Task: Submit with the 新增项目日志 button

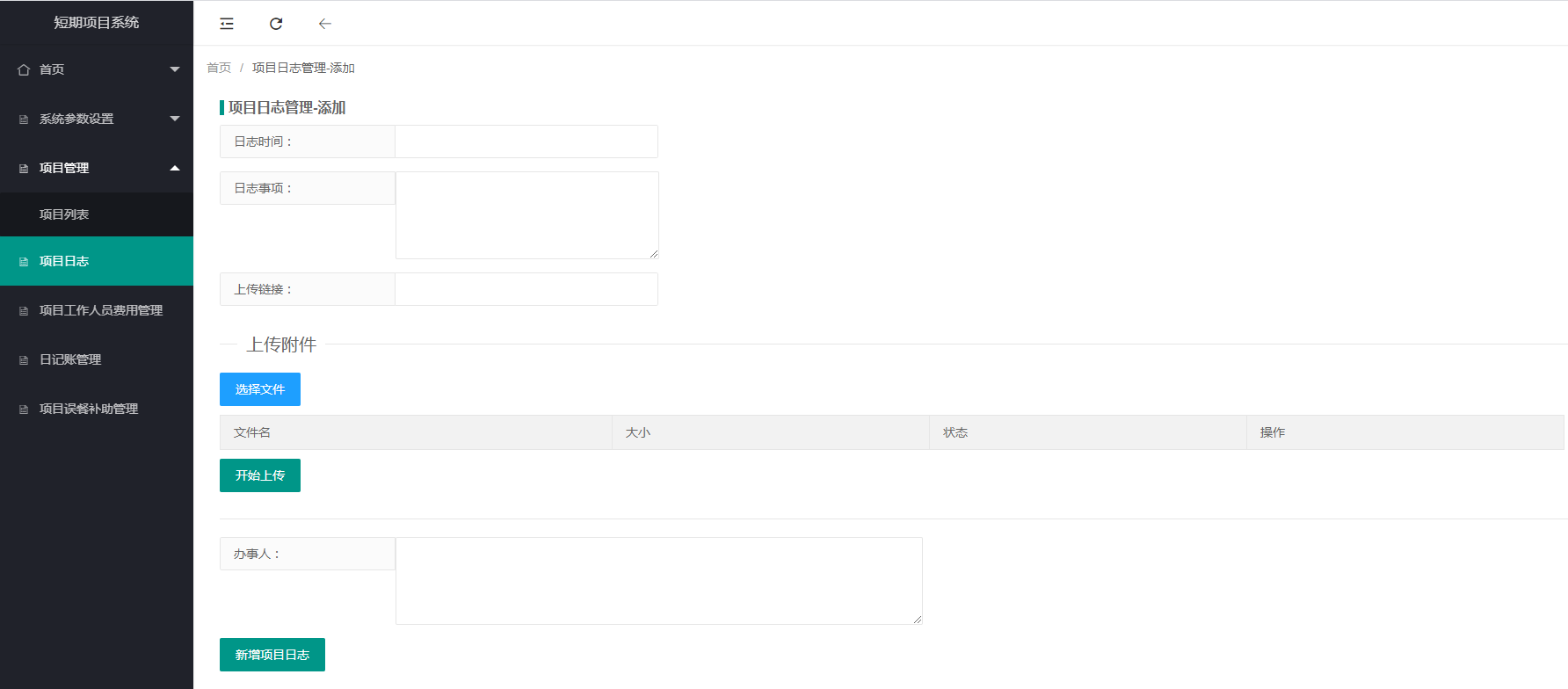Action: (x=272, y=655)
